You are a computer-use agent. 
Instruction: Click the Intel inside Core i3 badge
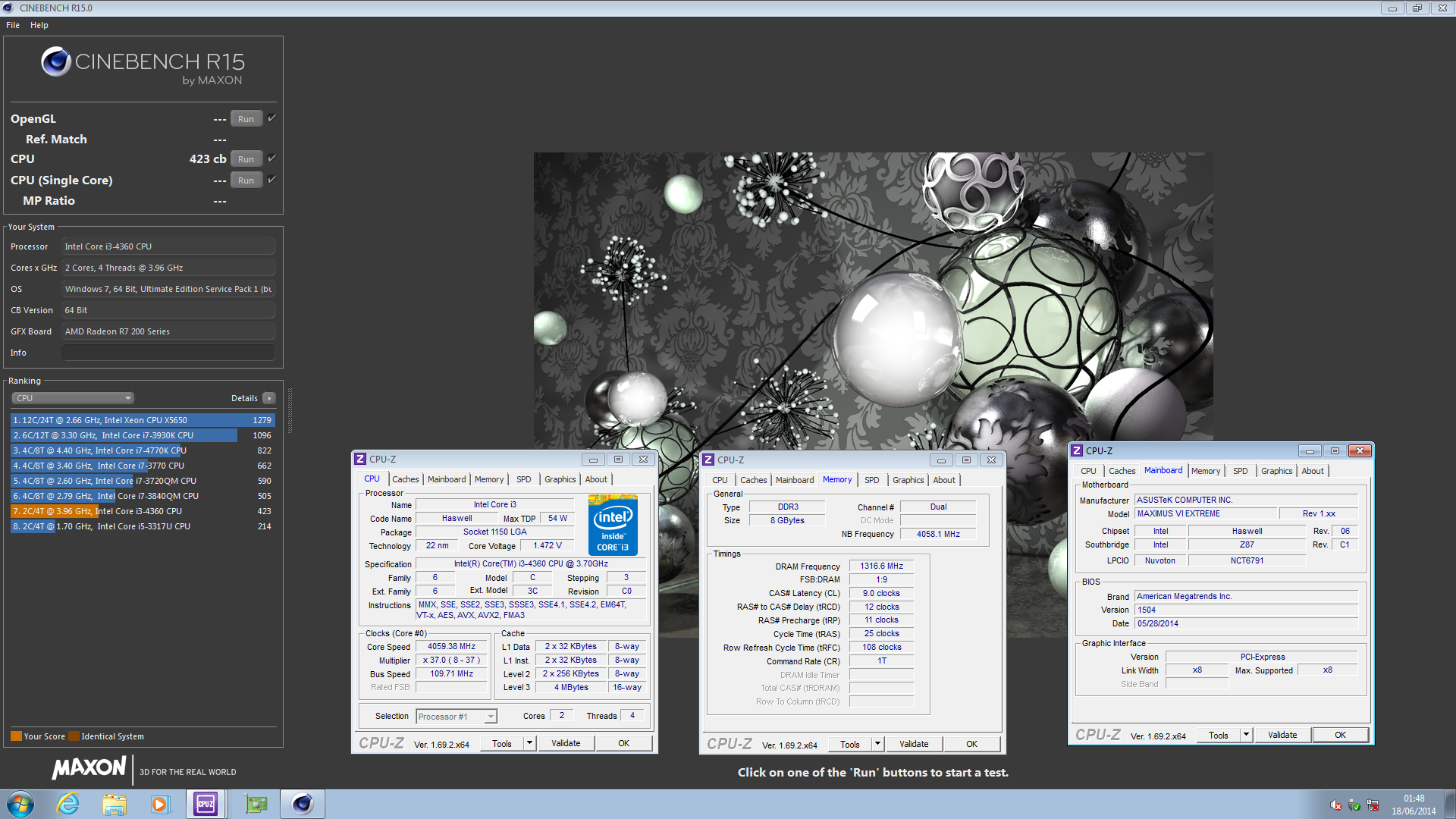tap(613, 525)
